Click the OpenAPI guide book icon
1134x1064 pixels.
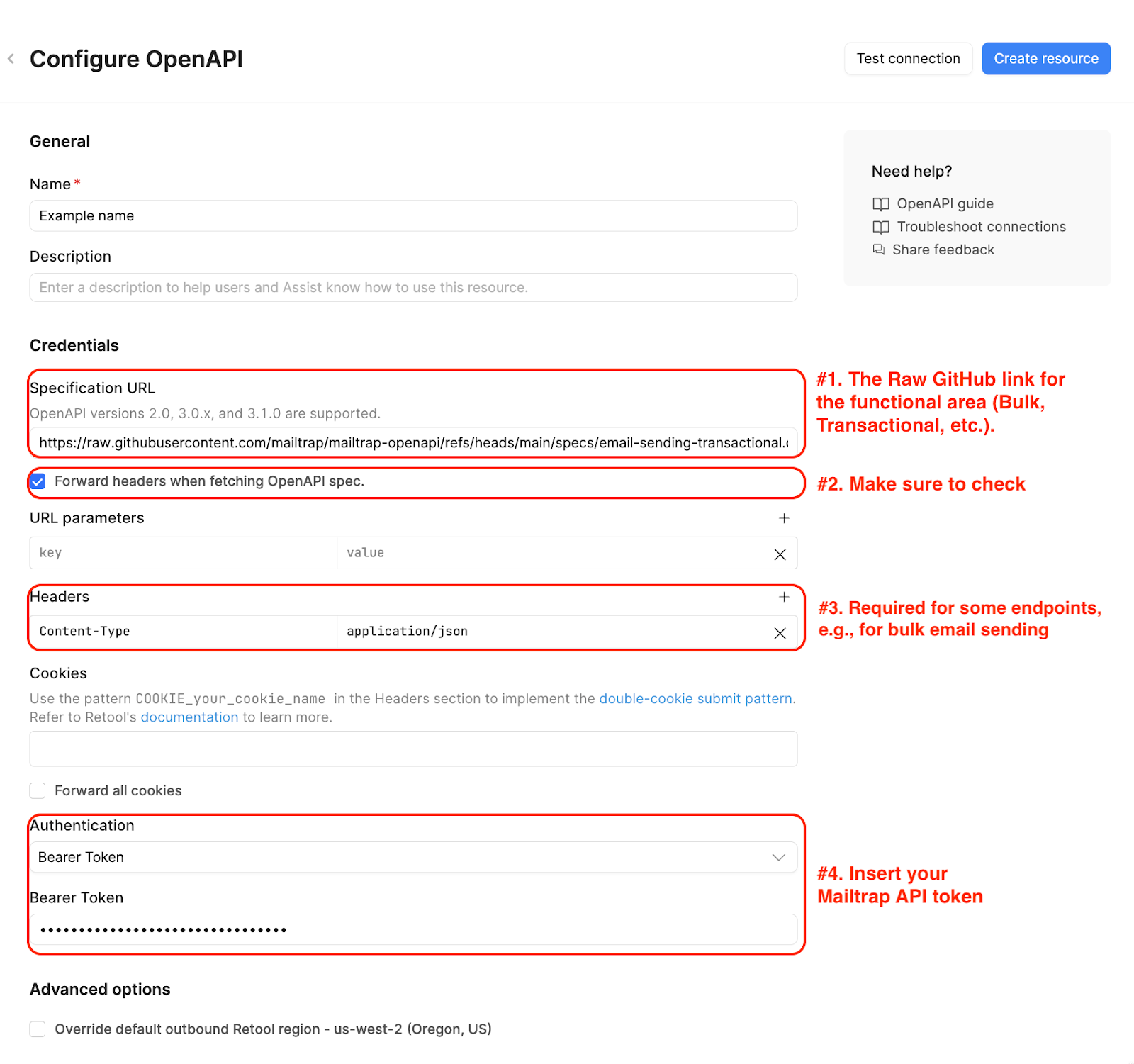(880, 204)
